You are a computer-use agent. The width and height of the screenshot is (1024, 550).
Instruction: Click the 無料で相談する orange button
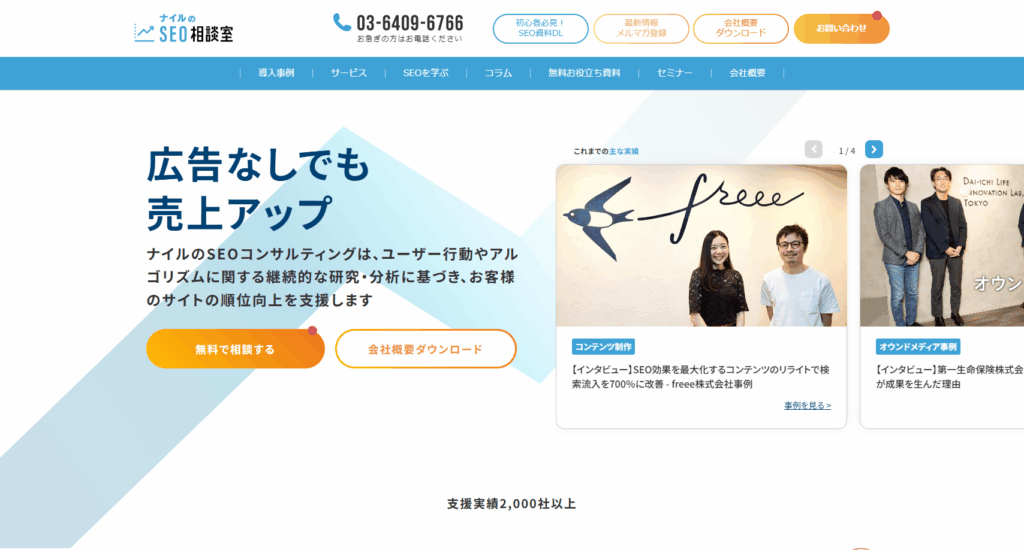235,349
